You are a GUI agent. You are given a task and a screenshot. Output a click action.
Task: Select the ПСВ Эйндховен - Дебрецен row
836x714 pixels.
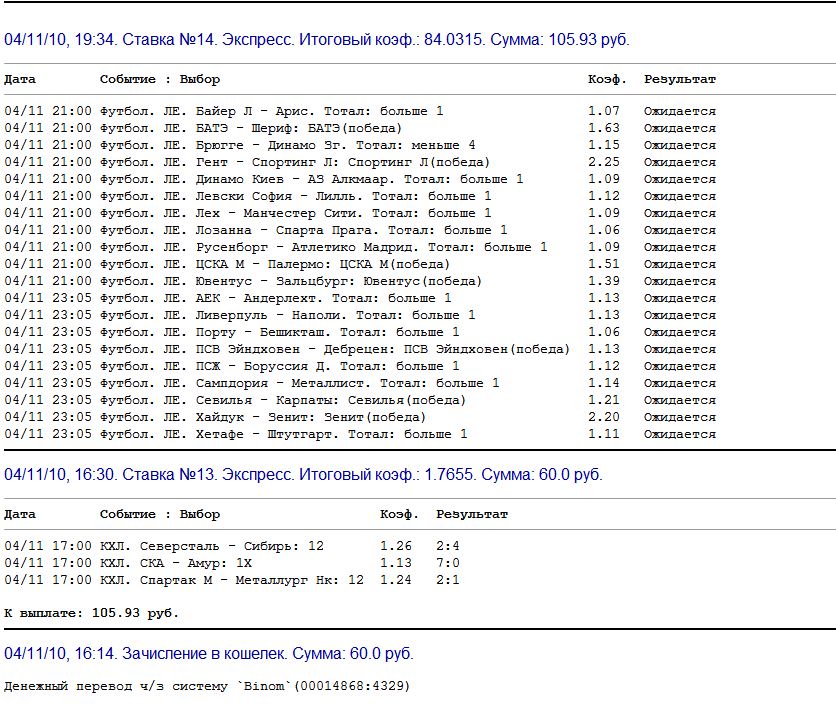360,349
